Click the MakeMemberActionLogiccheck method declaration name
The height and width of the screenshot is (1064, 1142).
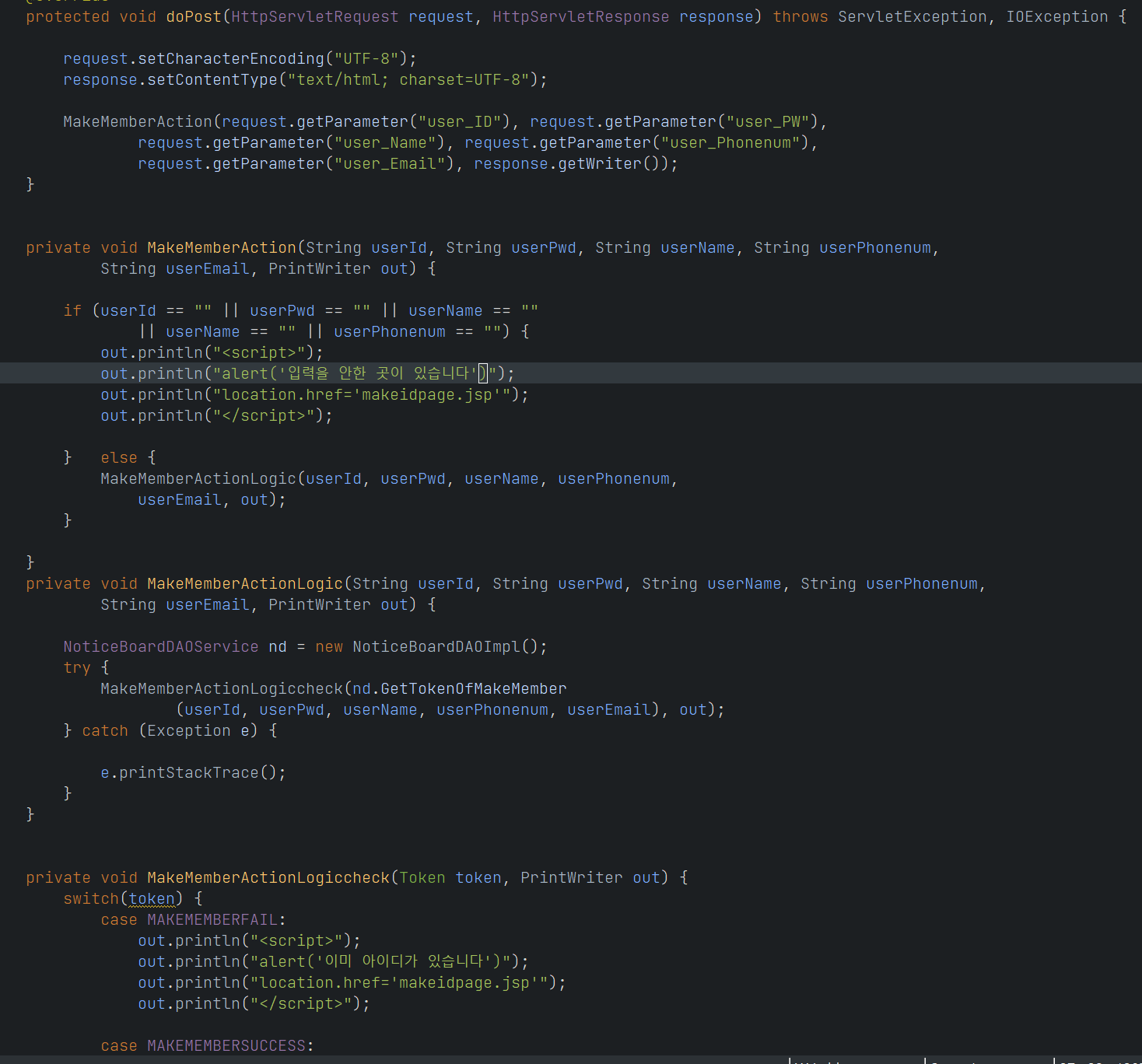(268, 877)
